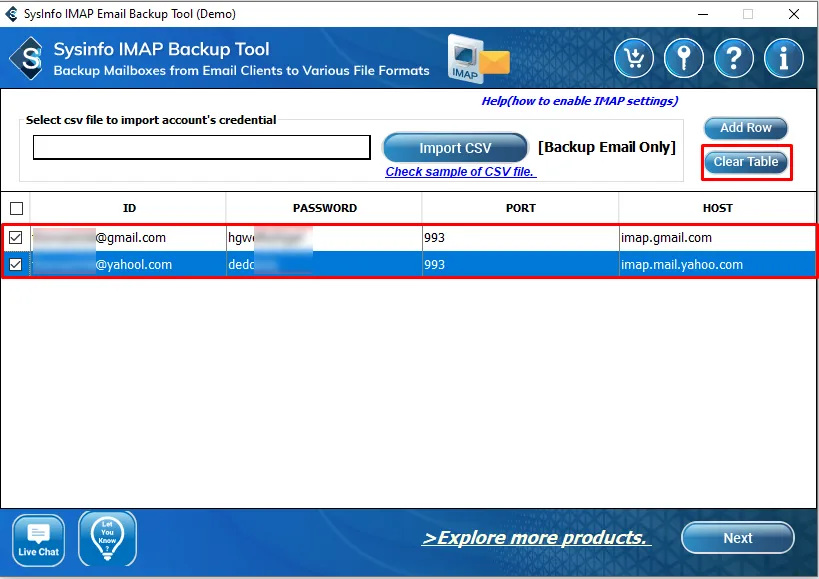Click the Clear Table button

click(746, 162)
